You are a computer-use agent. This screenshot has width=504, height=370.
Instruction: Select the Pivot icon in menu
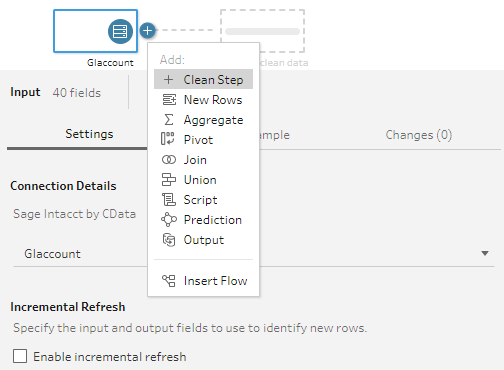pyautogui.click(x=168, y=139)
